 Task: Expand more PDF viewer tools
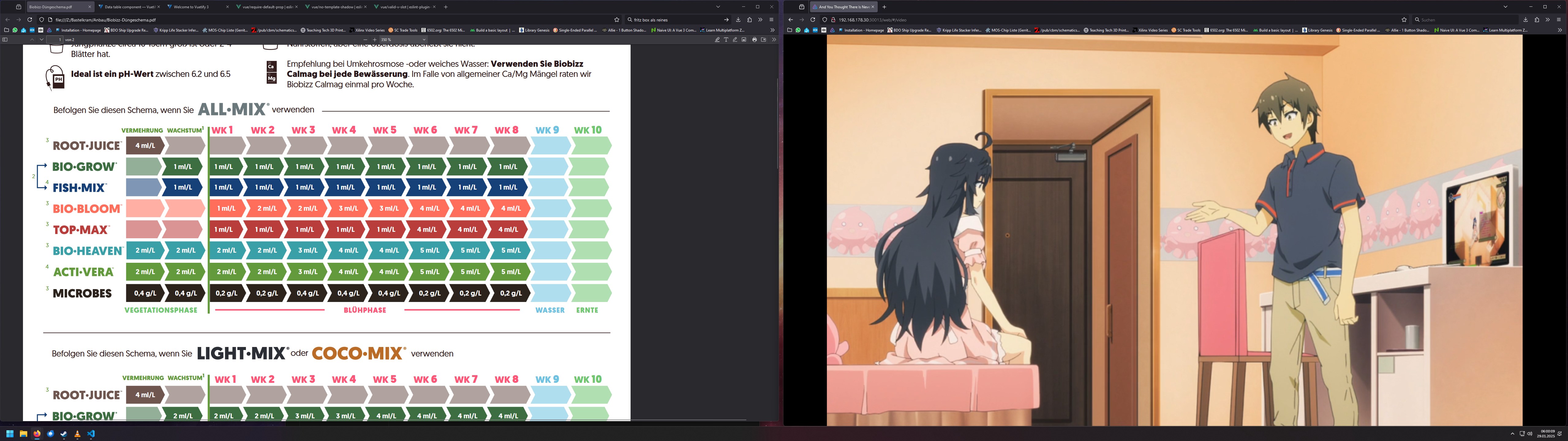click(774, 40)
